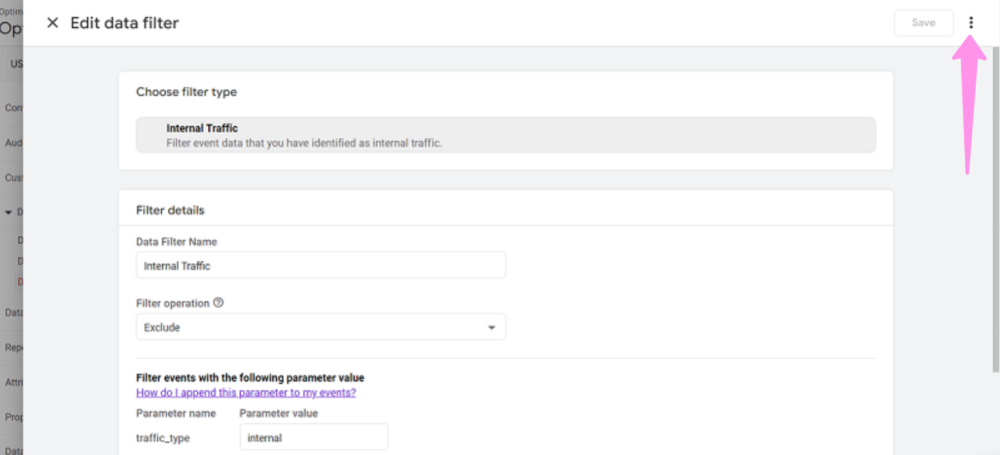The height and width of the screenshot is (455, 1000).
Task: Click the Parameter value input box
Action: pos(313,437)
